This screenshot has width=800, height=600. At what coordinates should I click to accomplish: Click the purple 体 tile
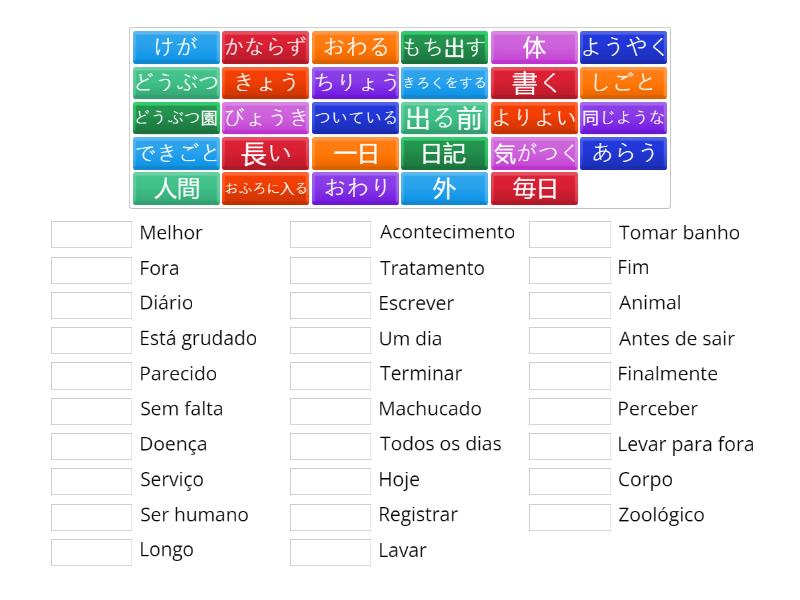point(534,47)
